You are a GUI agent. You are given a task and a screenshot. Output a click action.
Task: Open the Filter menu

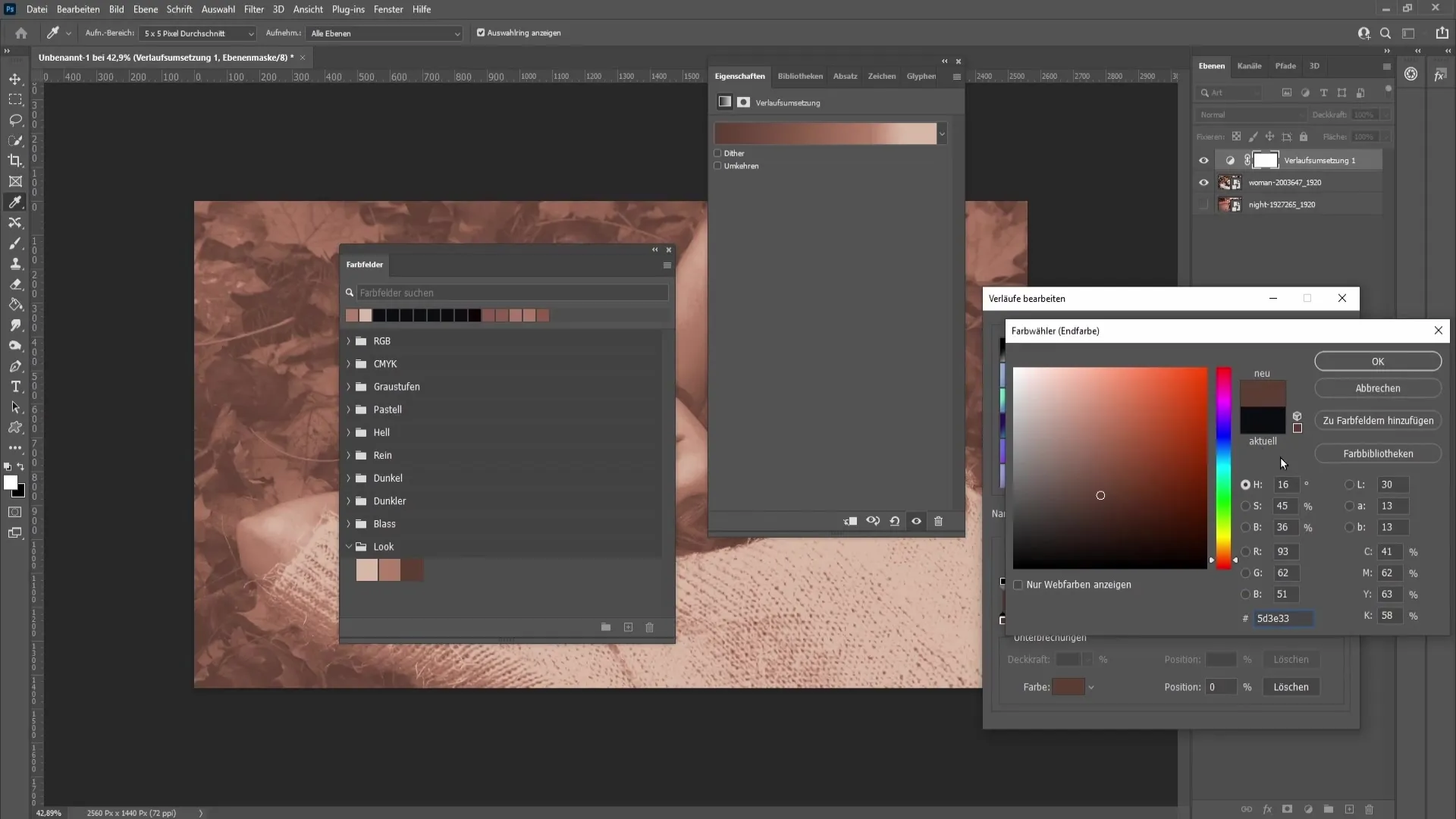pos(253,9)
